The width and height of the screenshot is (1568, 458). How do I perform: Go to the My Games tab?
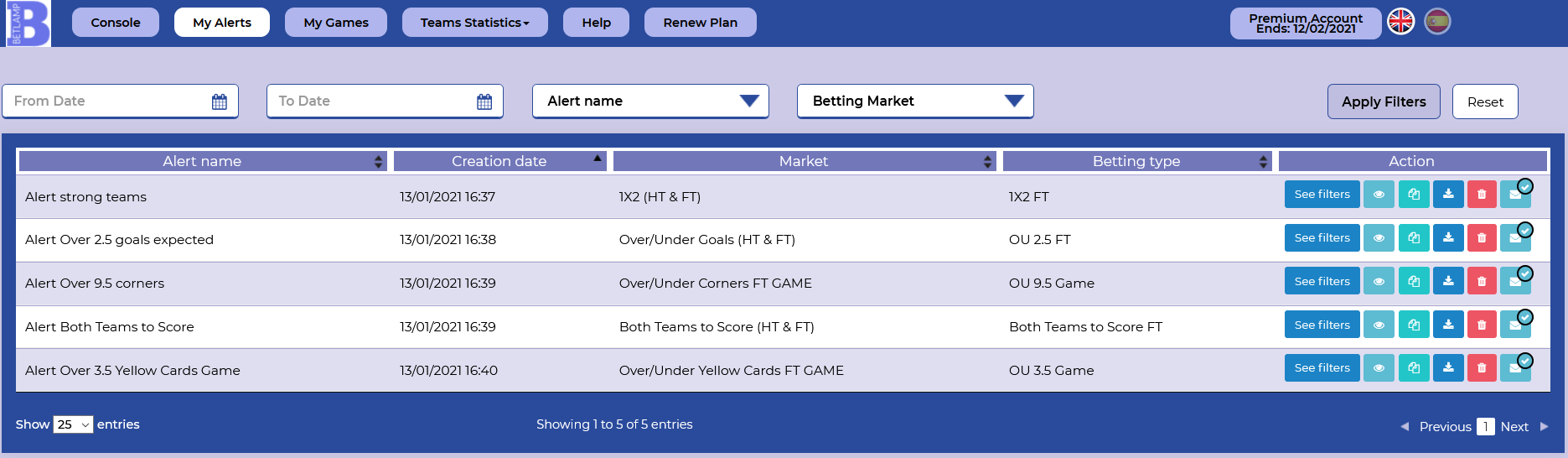[336, 23]
